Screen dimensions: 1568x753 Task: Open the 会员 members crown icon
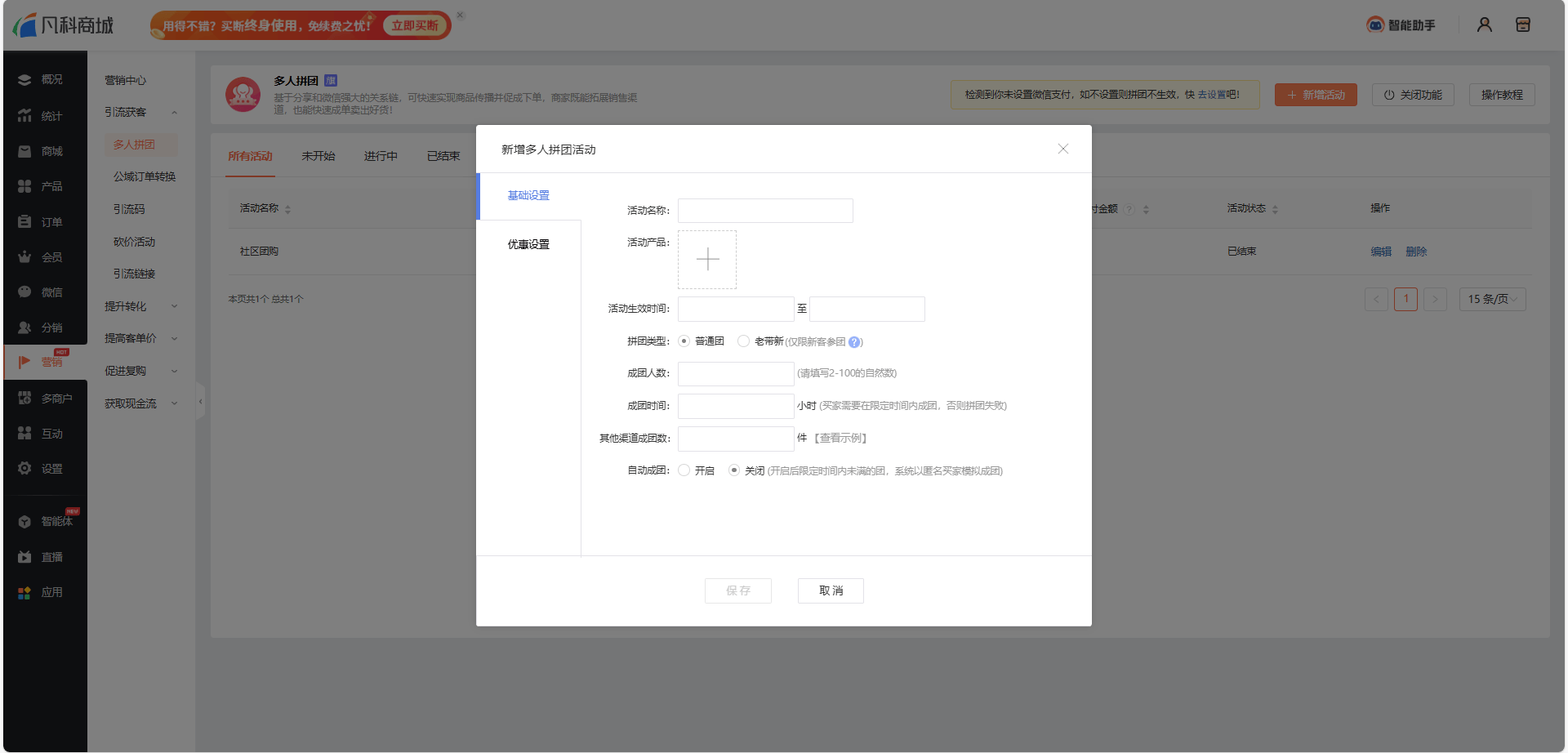tap(24, 257)
